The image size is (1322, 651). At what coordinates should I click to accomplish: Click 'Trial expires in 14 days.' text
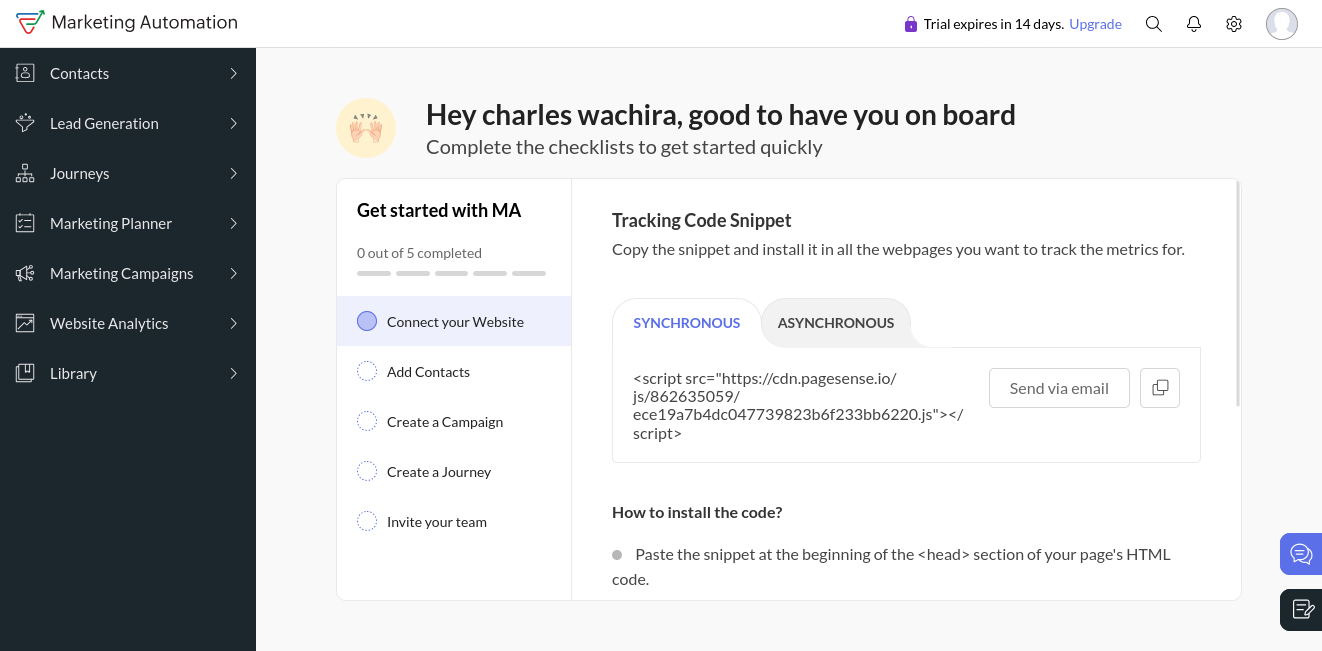point(994,24)
